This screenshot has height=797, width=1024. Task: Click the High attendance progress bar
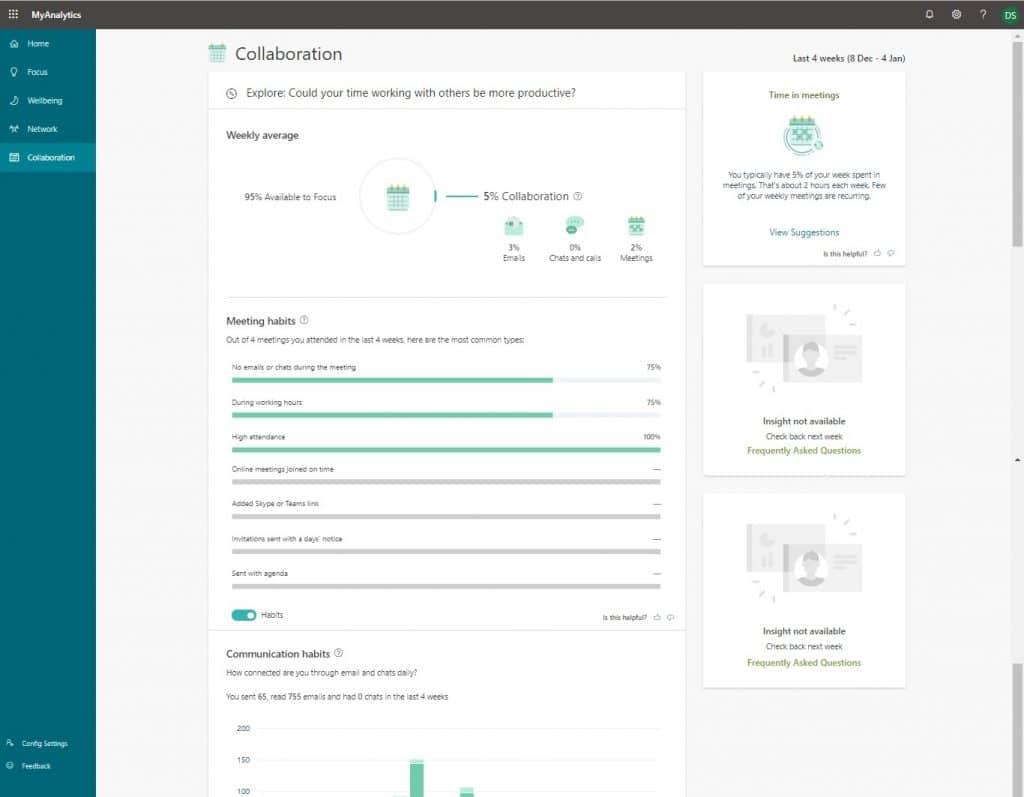tap(446, 450)
